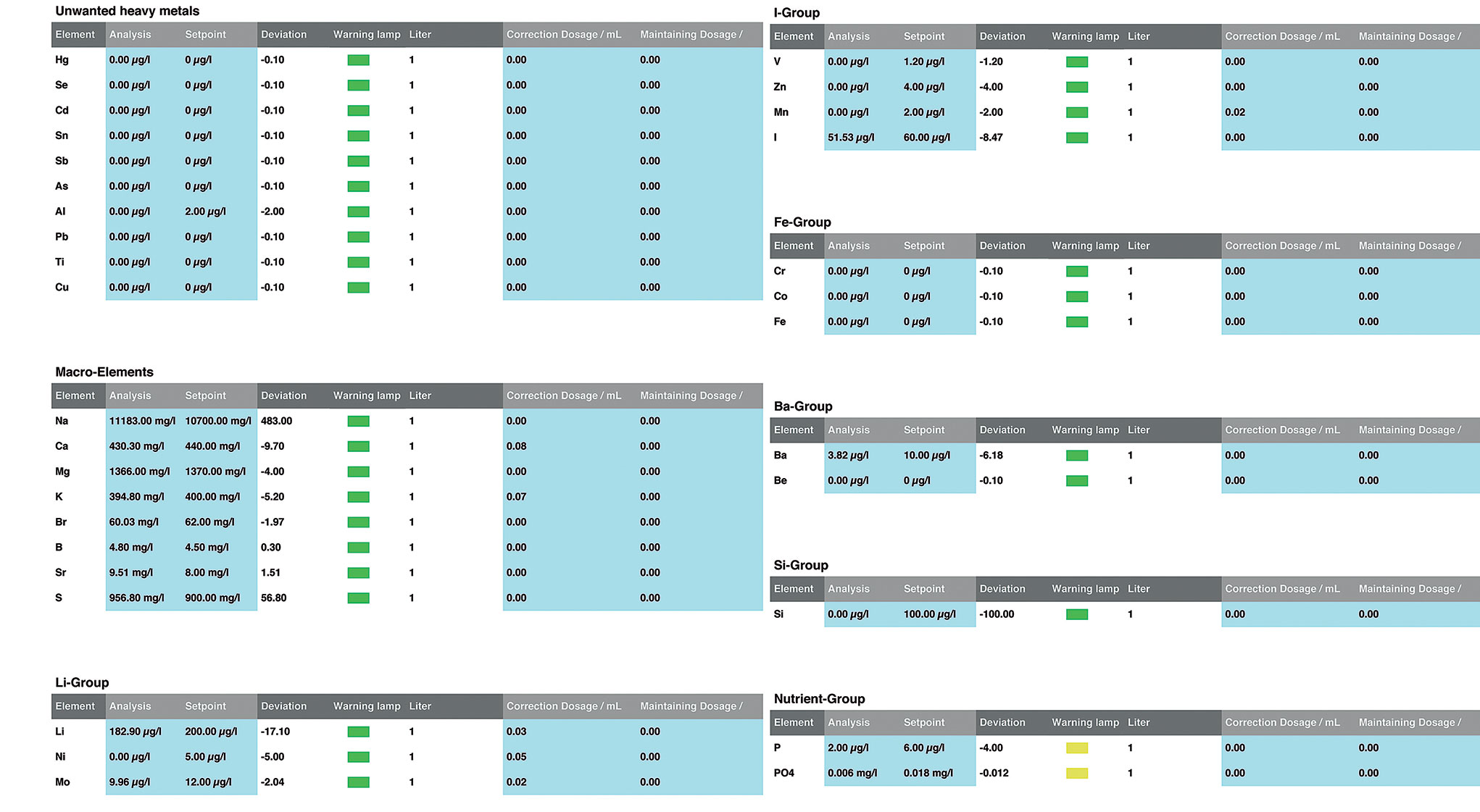Click the green warning lamp for Na
Image resolution: width=1480 pixels, height=812 pixels.
[358, 422]
